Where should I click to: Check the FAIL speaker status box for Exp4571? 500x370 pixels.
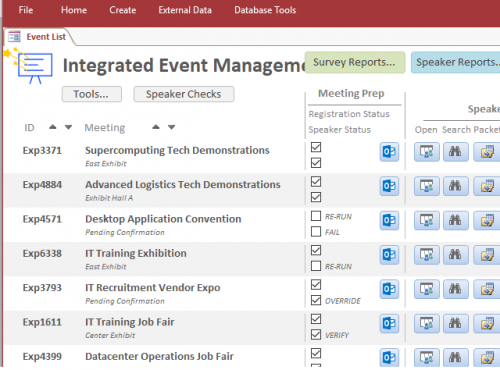pos(316,231)
